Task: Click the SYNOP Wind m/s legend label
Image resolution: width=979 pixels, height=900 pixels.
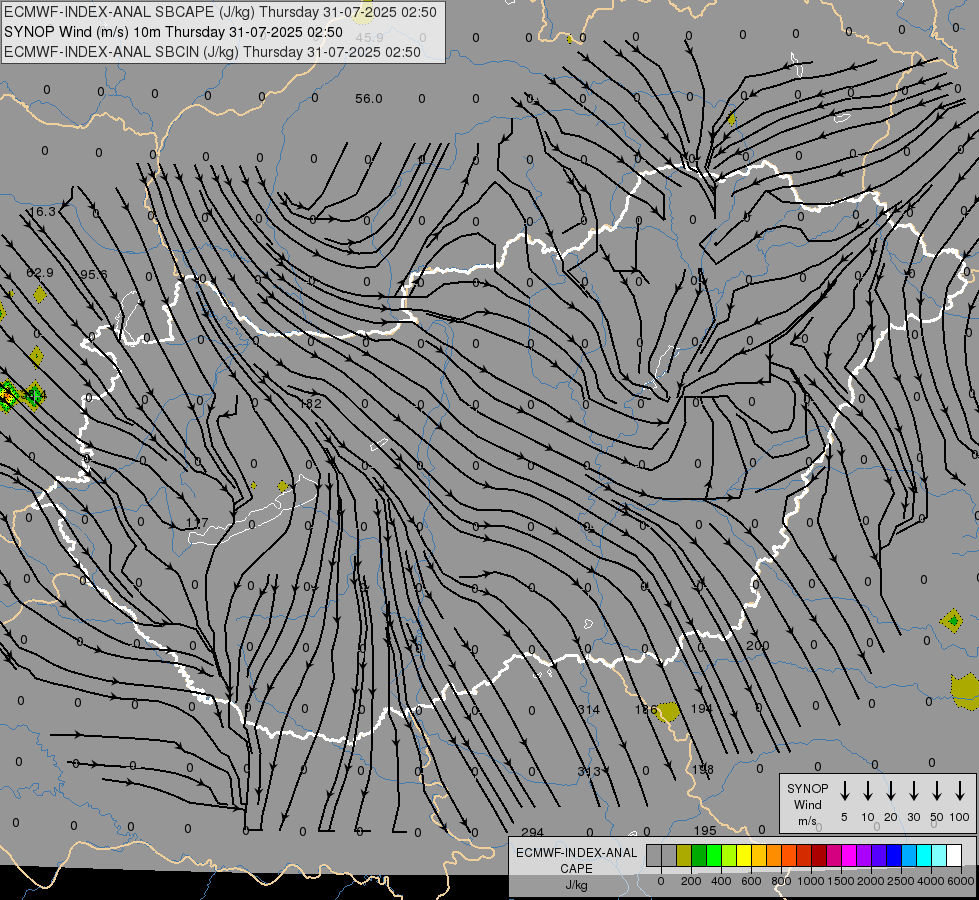Action: tap(807, 804)
